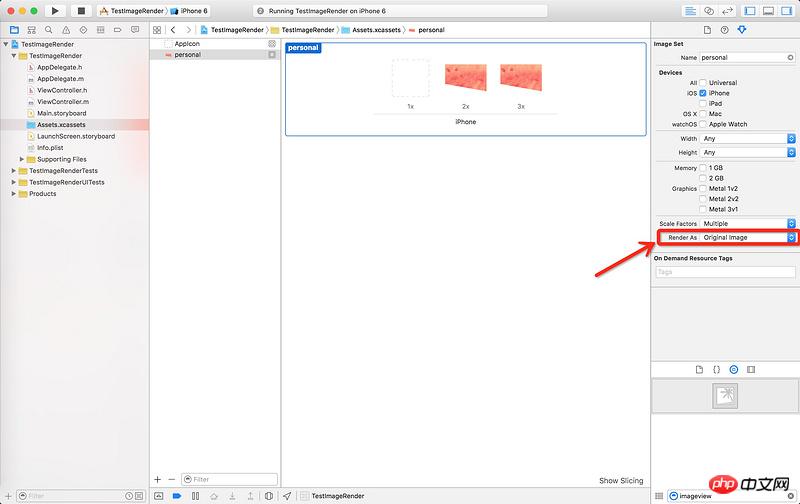Viewport: 800px width, 504px height.
Task: Switch to Assistant editor
Action: (709, 11)
